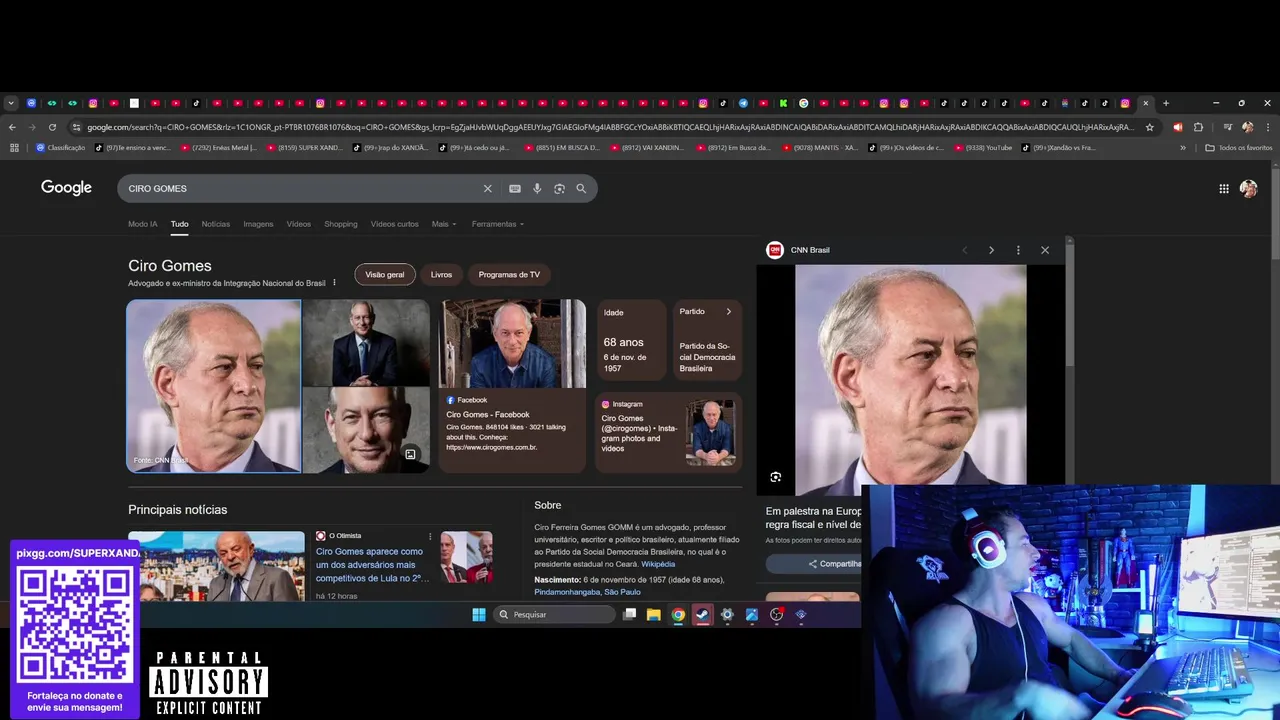Open Photos app on taskbar
The height and width of the screenshot is (720, 1280).
[x=751, y=615]
